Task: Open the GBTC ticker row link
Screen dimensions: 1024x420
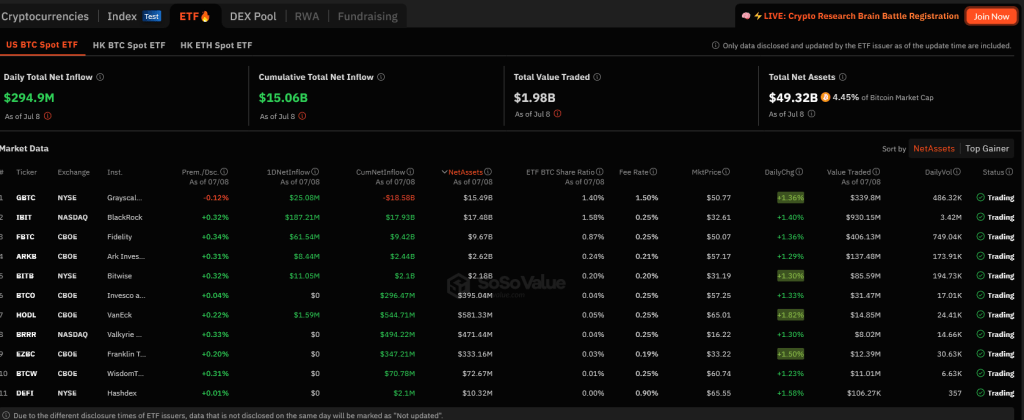Action: 30,198
